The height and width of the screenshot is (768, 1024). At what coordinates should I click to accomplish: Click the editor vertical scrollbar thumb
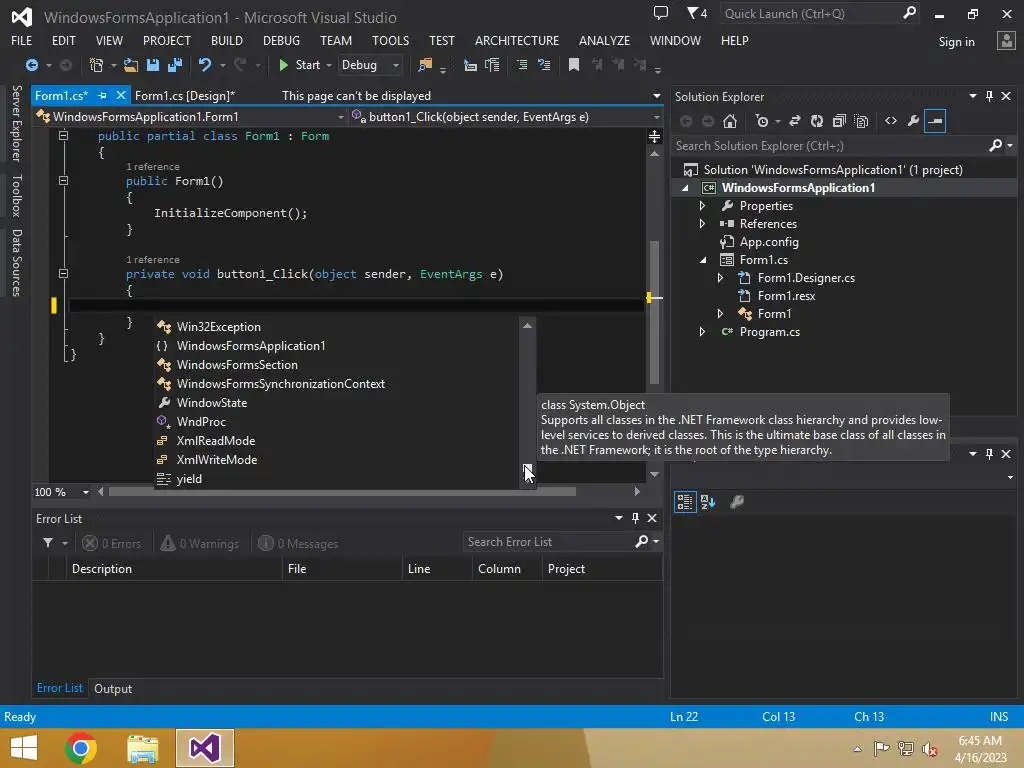click(x=654, y=312)
